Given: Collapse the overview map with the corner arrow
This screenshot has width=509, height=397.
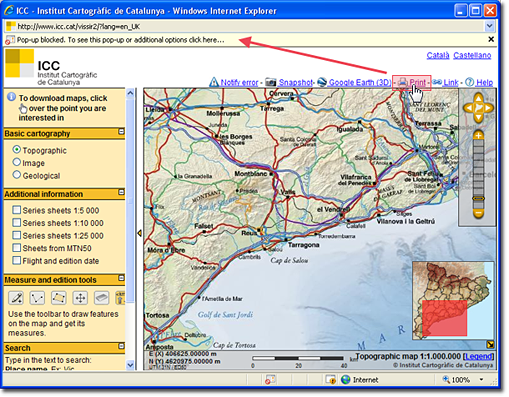Looking at the screenshot, I should pyautogui.click(x=490, y=345).
